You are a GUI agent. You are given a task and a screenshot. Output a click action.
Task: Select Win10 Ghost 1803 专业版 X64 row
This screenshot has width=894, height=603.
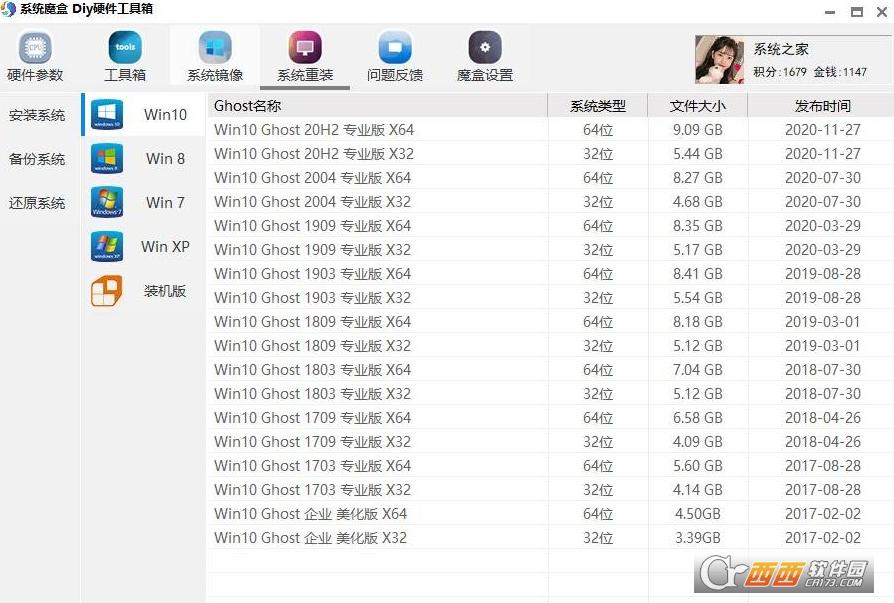pyautogui.click(x=550, y=369)
